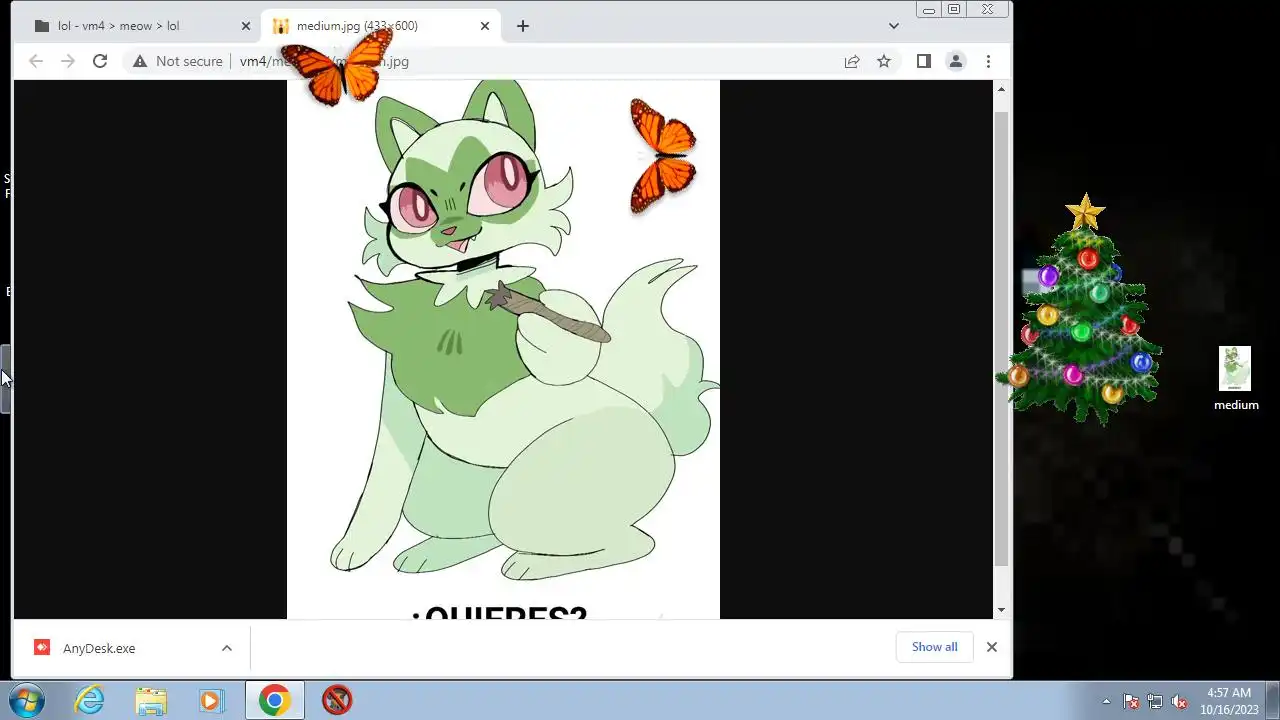The image size is (1280, 720).
Task: Click the cat image in viewer
Action: (503, 349)
